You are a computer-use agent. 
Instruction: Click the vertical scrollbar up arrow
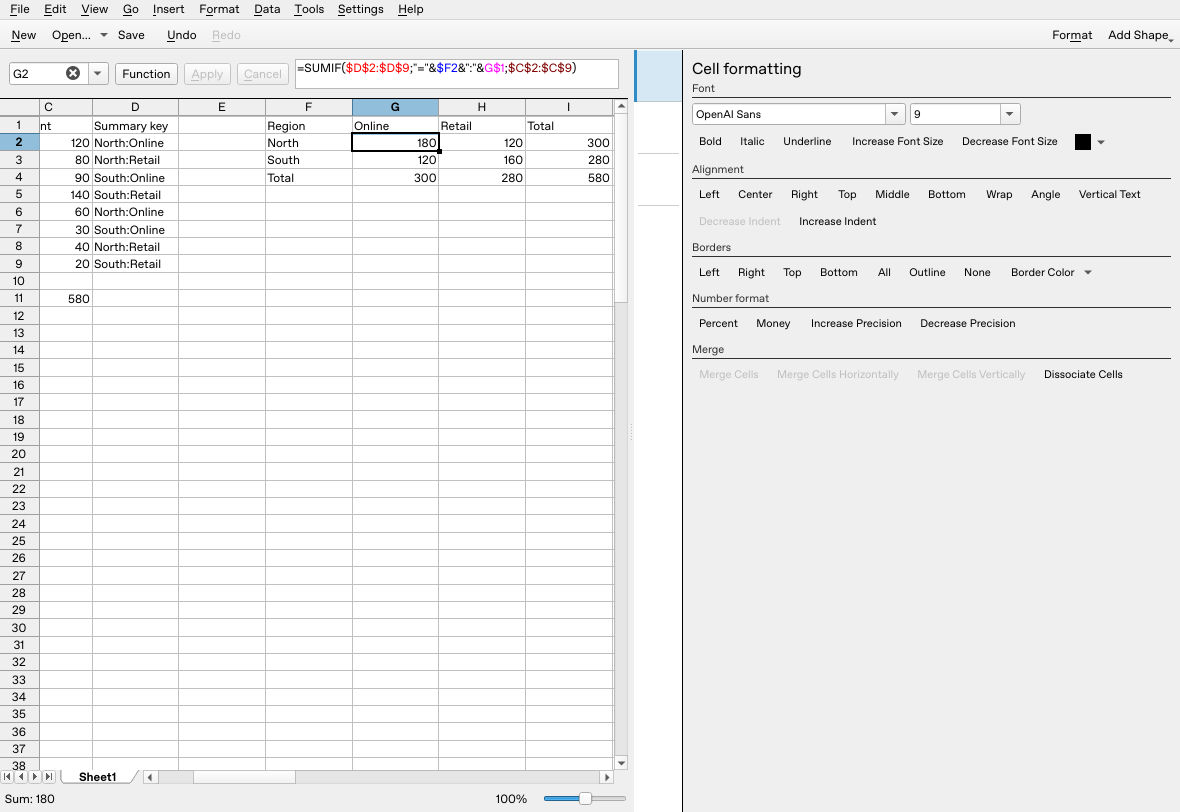[622, 106]
